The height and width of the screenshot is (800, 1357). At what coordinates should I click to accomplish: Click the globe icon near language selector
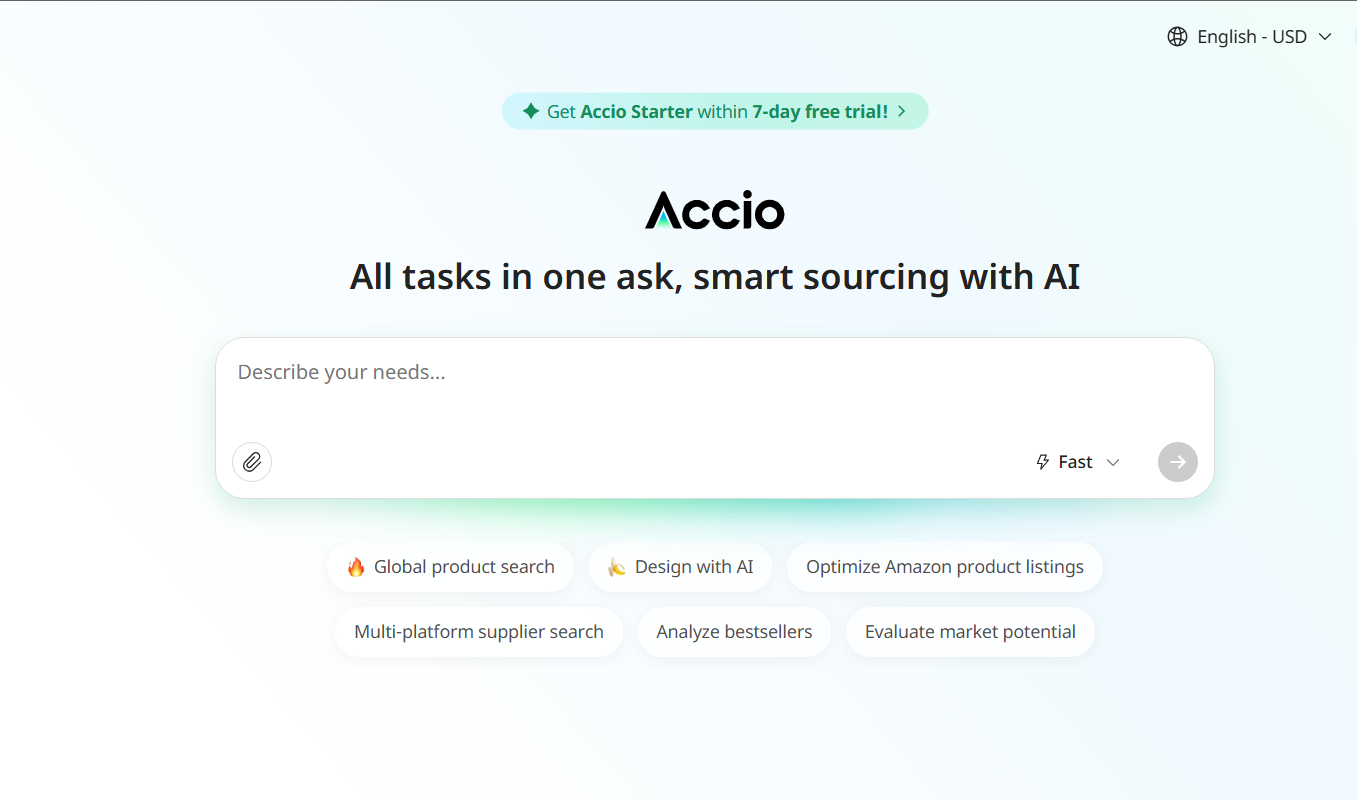pos(1177,36)
